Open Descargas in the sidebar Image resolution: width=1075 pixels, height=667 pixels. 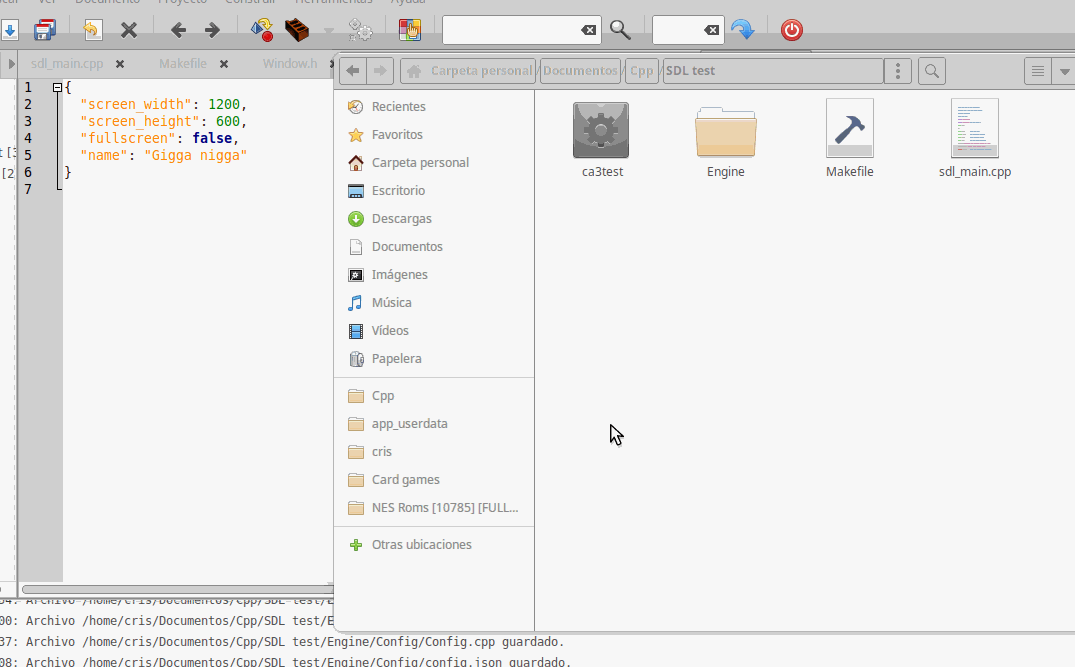coord(434,219)
